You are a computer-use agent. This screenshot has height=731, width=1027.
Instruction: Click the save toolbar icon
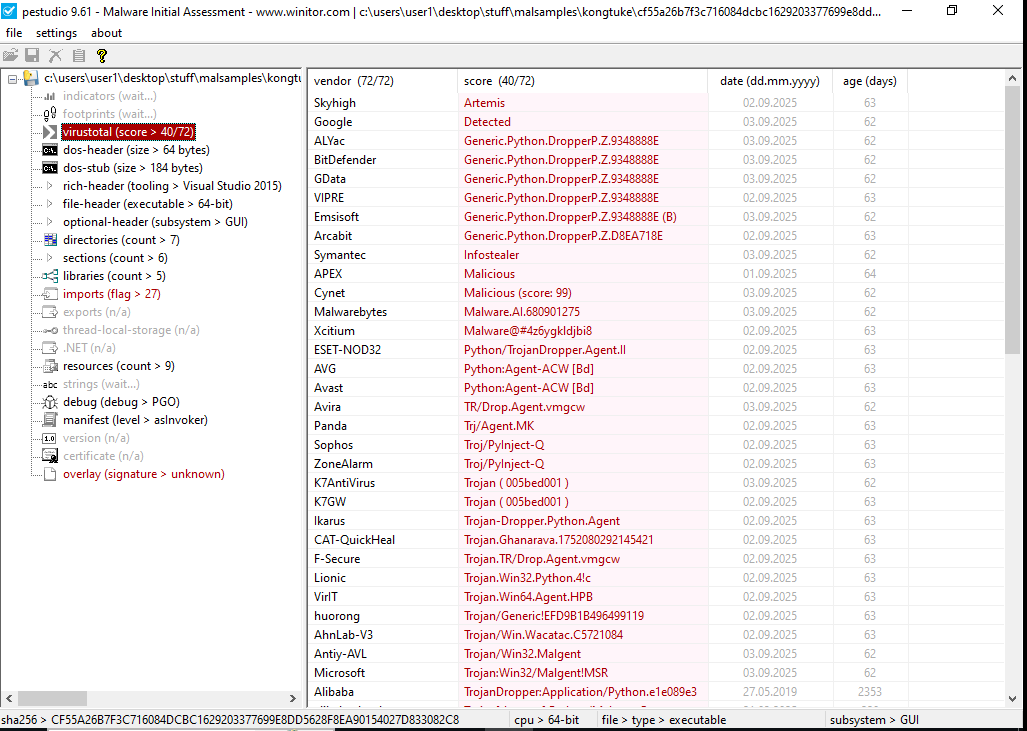pos(32,56)
